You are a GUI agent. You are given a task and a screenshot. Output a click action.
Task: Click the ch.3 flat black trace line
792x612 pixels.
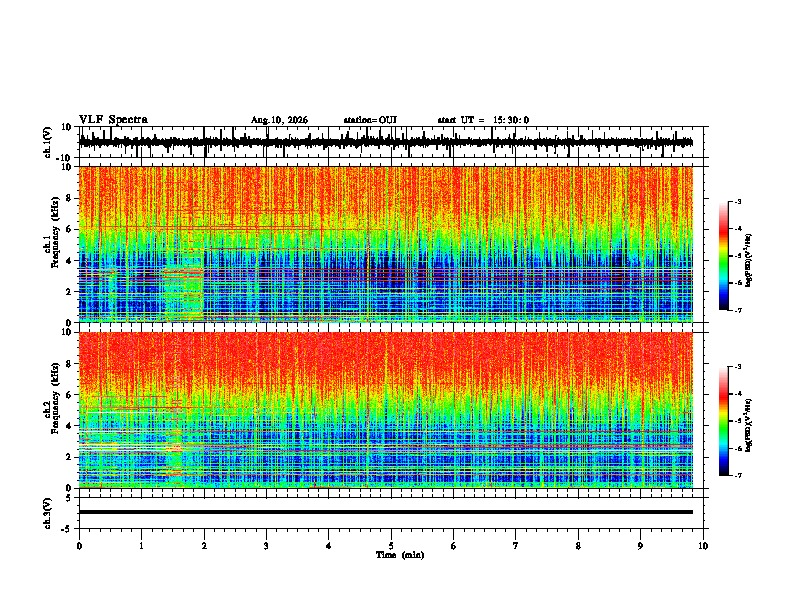(x=385, y=512)
